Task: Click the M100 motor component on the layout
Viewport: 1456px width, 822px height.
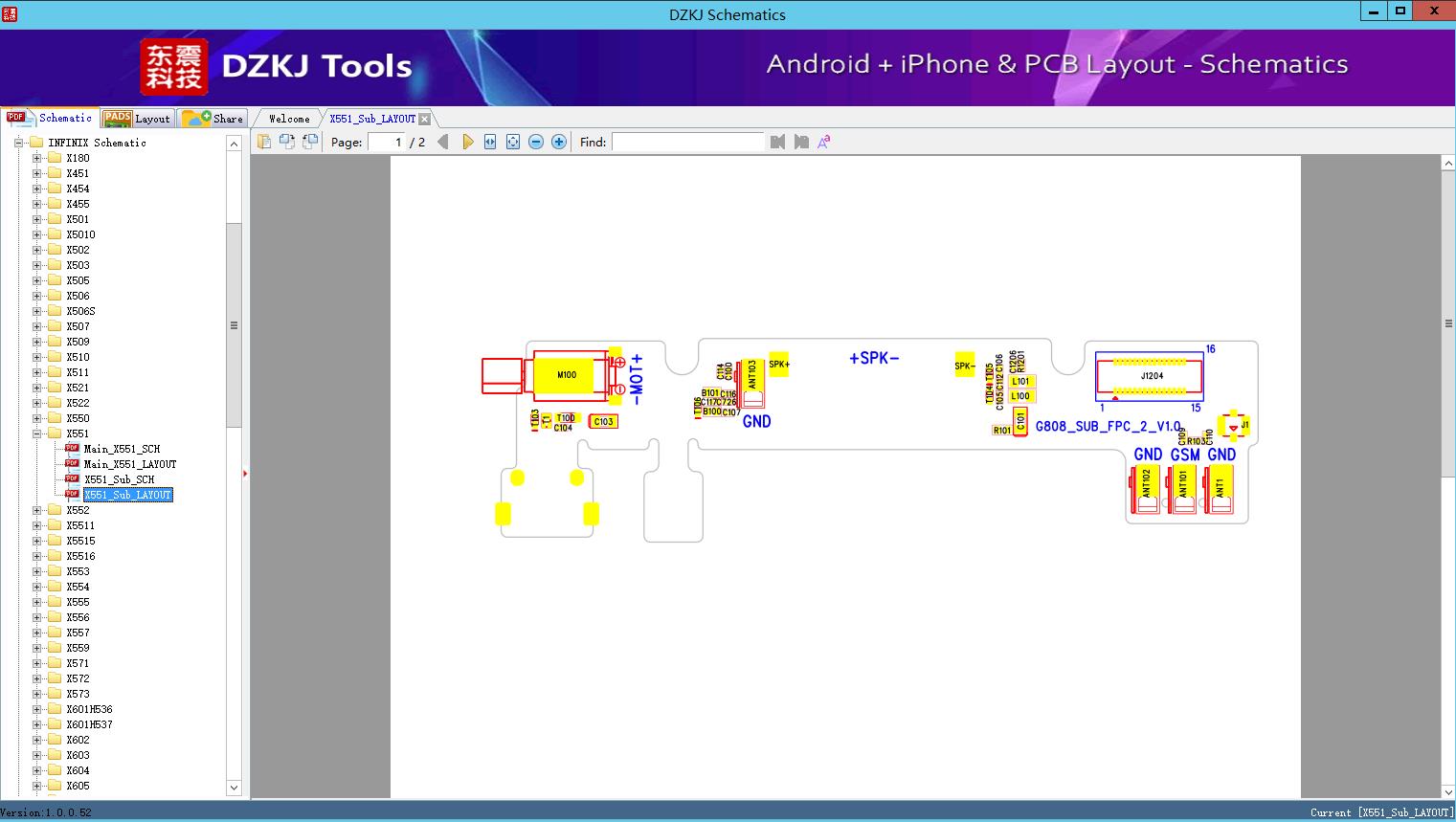Action: (567, 374)
